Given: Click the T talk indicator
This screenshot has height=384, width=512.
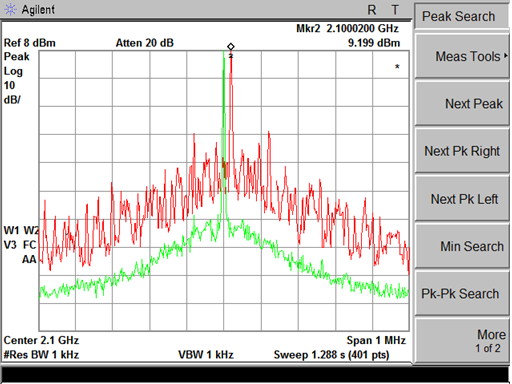Looking at the screenshot, I should [395, 10].
